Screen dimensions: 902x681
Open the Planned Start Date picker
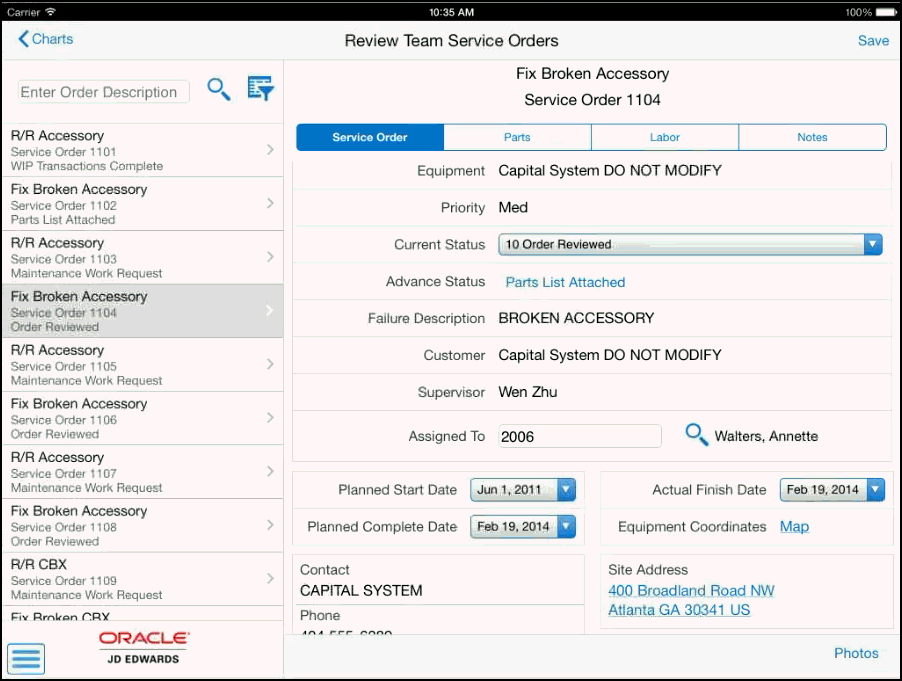(566, 490)
